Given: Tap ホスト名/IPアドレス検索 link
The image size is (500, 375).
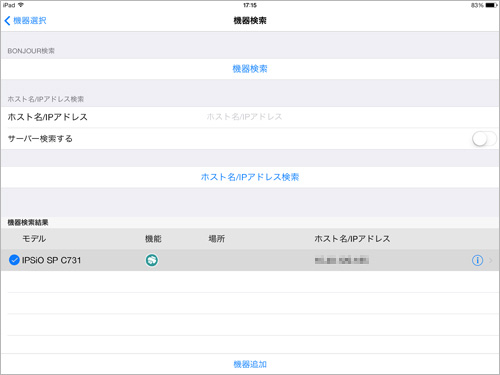Looking at the screenshot, I should click(x=250, y=177).
